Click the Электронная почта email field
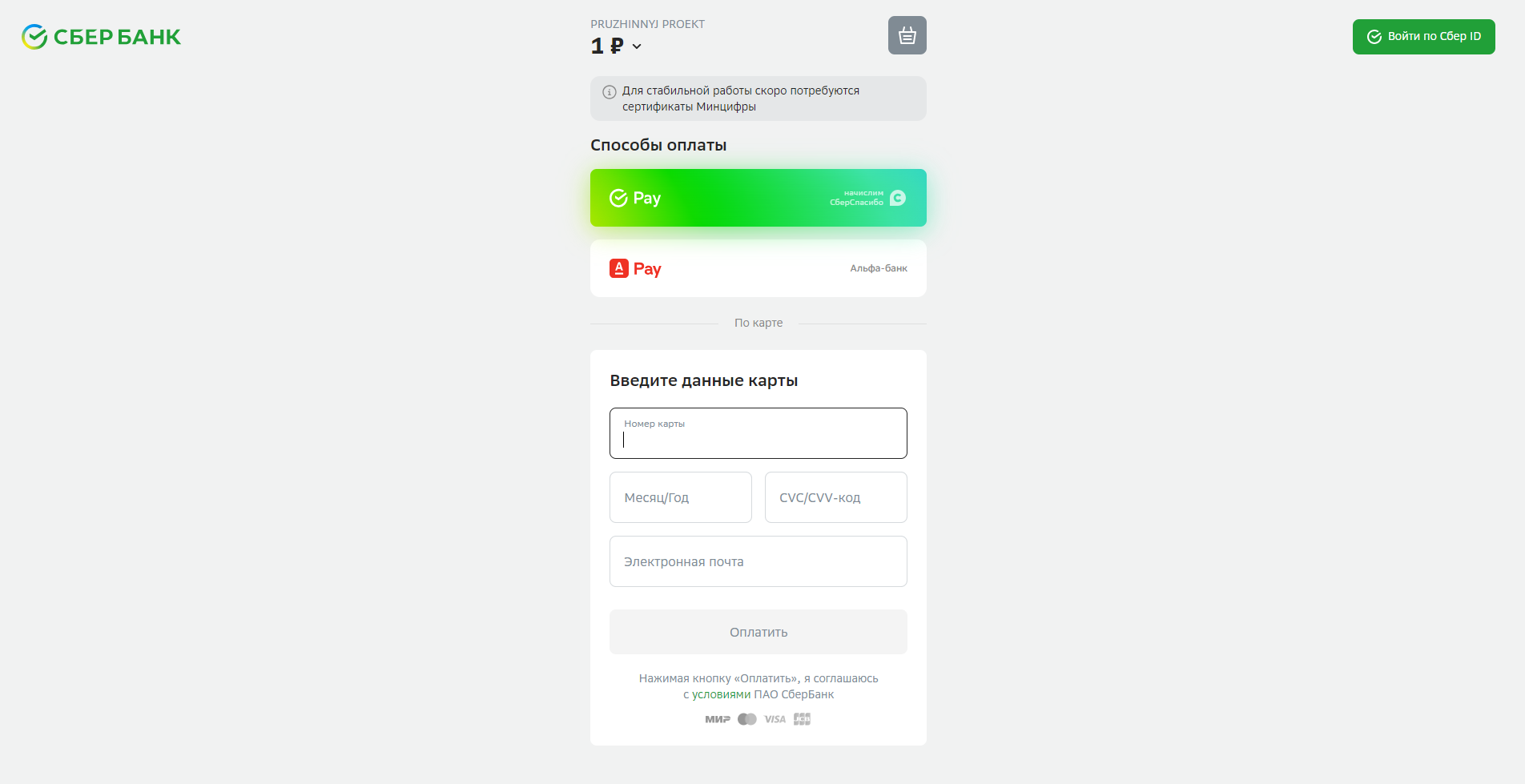Image resolution: width=1525 pixels, height=784 pixels. click(758, 561)
